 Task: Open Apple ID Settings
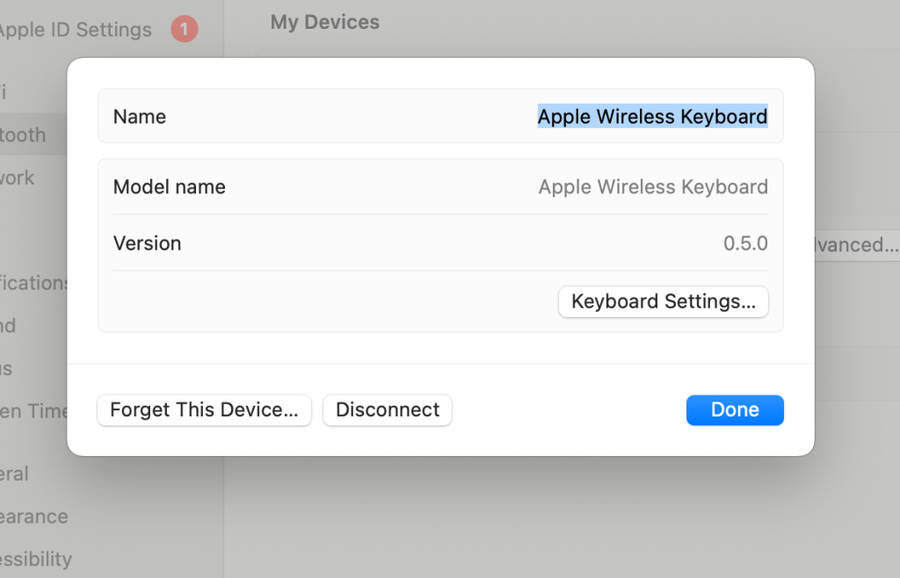pyautogui.click(x=75, y=29)
